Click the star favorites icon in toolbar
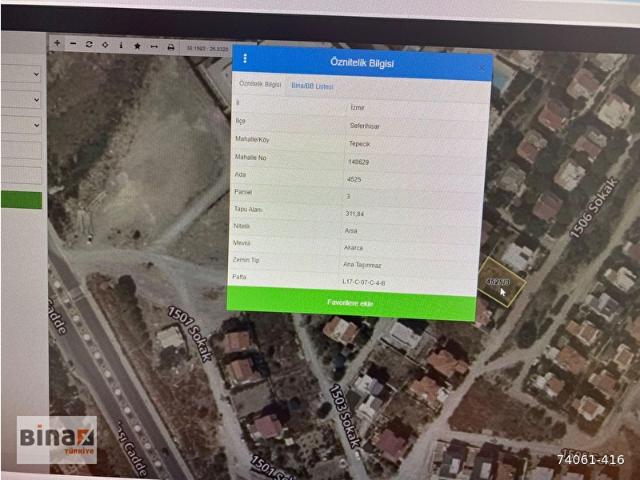This screenshot has height=480, width=640. click(137, 45)
